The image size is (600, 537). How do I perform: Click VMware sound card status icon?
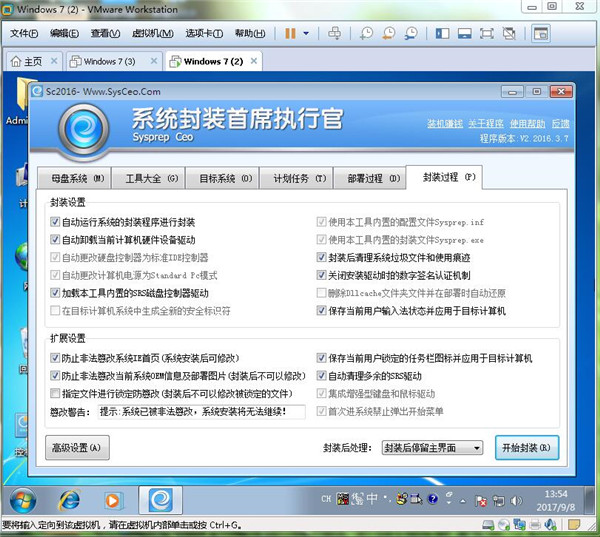point(550,524)
